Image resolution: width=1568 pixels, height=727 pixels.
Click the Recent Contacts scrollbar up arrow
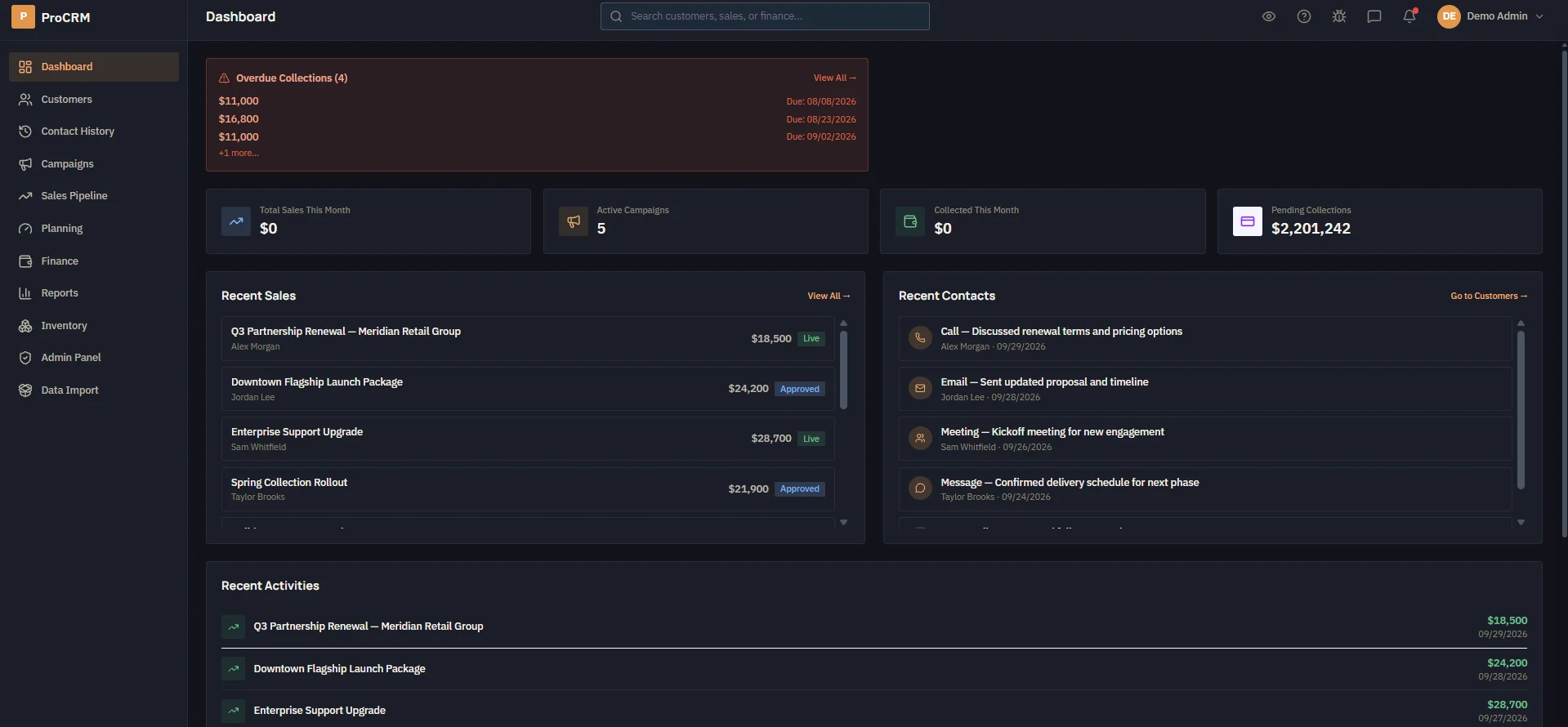pyautogui.click(x=1521, y=323)
